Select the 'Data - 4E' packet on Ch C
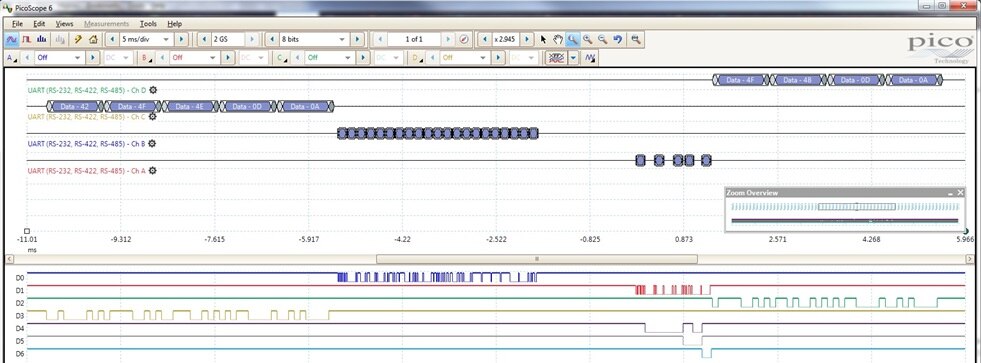The image size is (981, 363). click(189, 106)
